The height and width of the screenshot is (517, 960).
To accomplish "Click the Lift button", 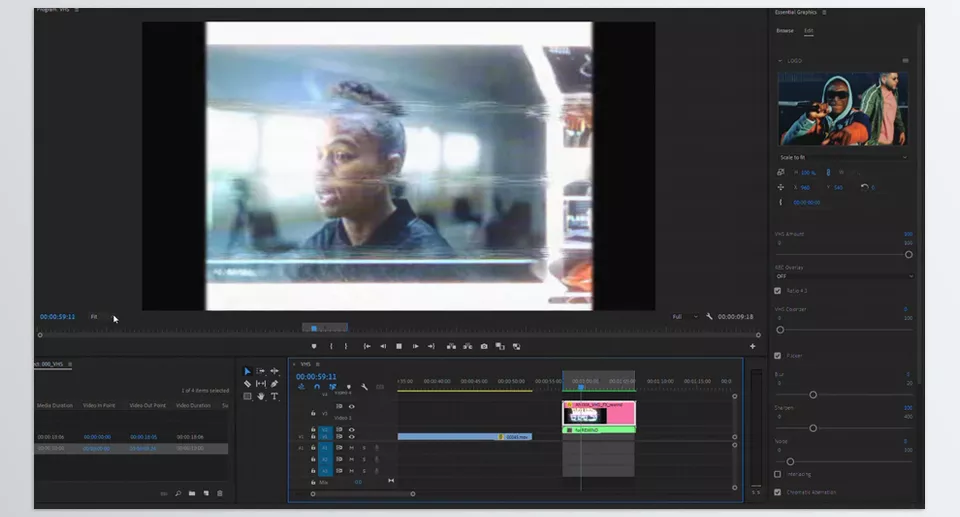I will tap(451, 347).
